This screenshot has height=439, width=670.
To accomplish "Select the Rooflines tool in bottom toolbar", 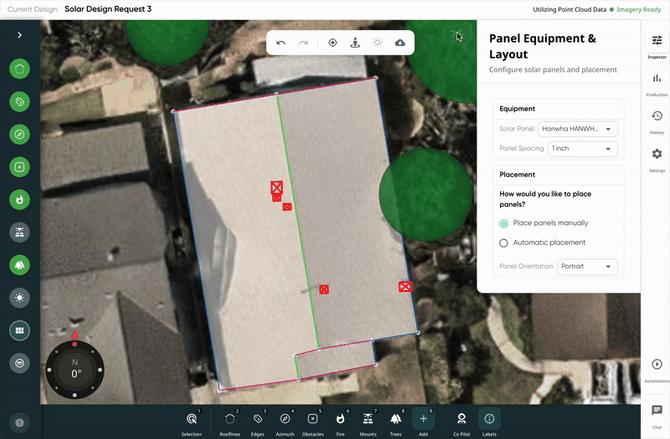I will coord(230,420).
